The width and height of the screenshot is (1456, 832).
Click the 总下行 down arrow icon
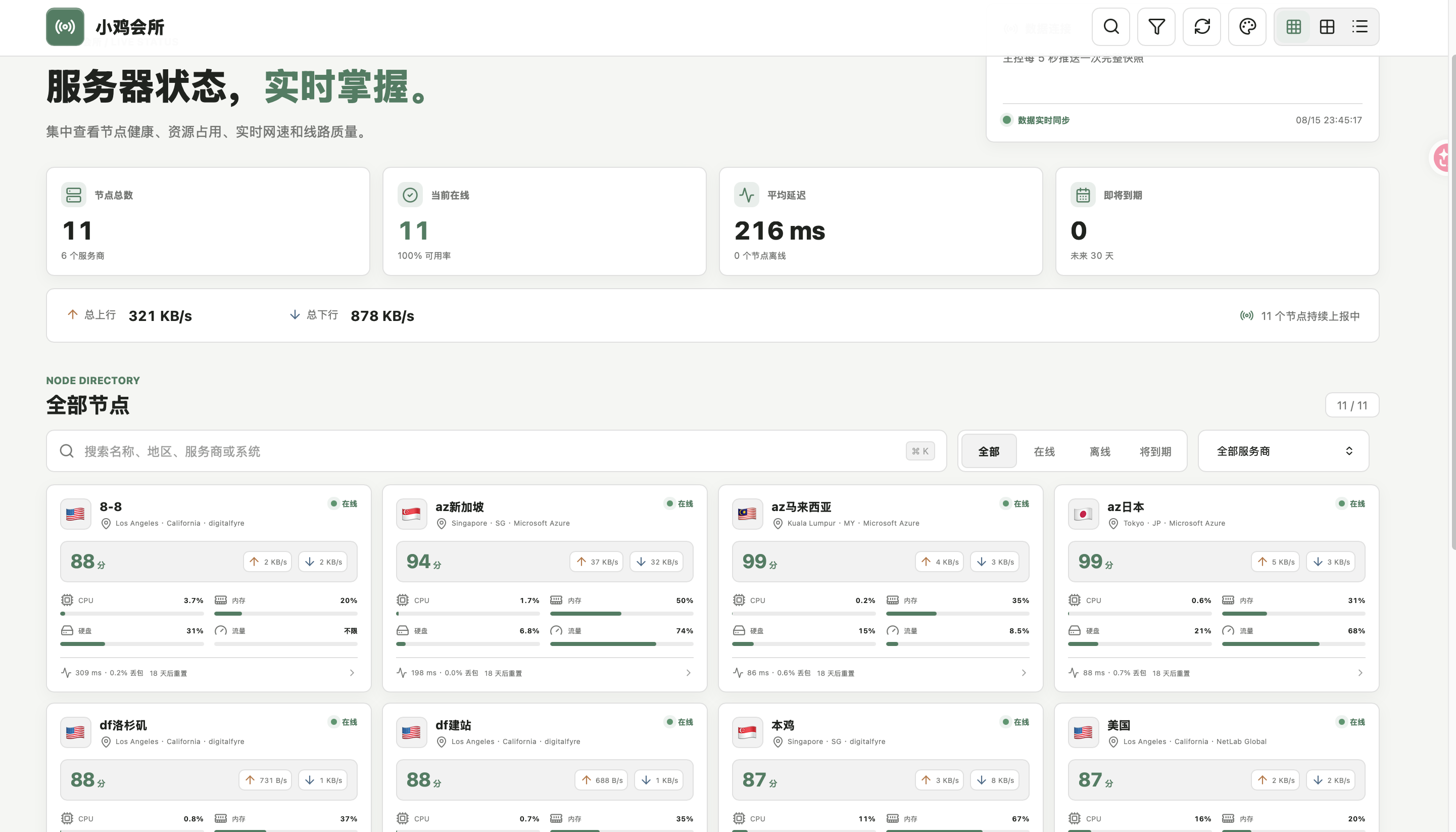(x=295, y=314)
